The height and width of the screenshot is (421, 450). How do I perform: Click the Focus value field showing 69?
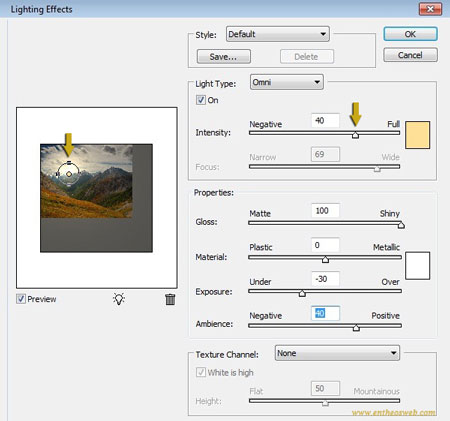click(325, 154)
